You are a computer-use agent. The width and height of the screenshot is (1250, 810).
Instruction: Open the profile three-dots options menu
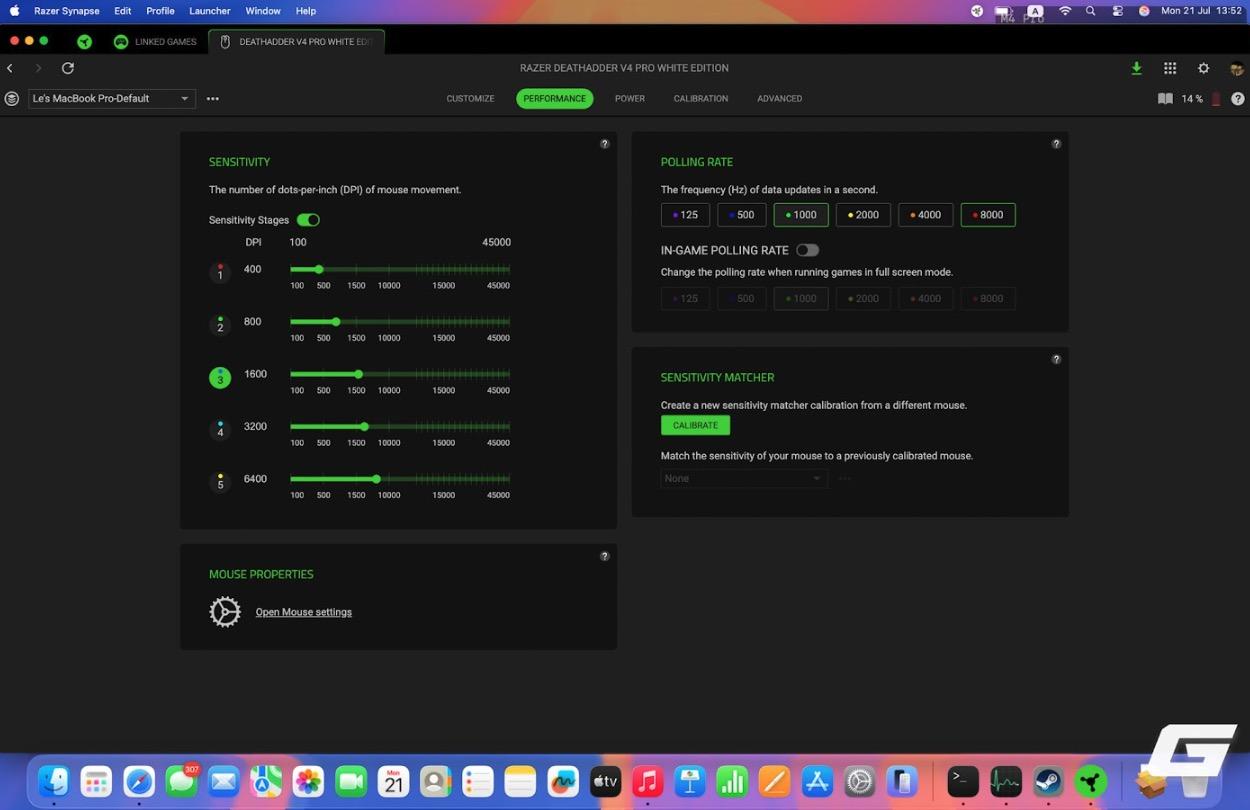click(212, 99)
